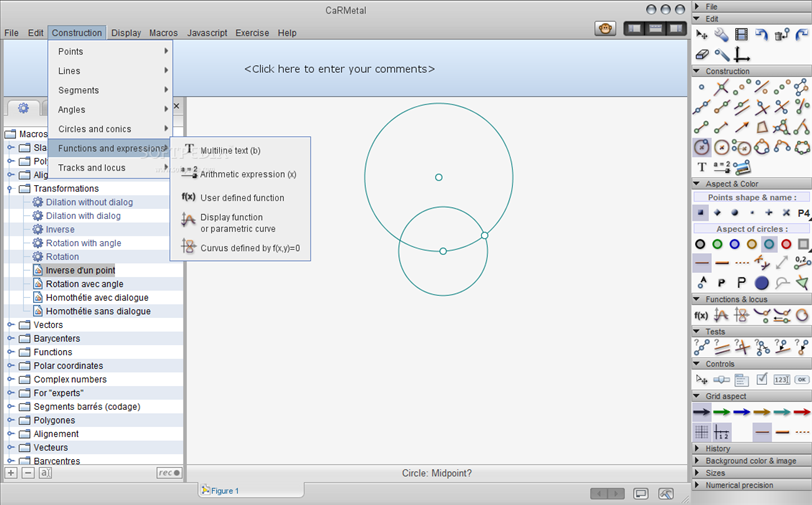This screenshot has height=505, width=812.
Task: Select the diamond point shape option
Action: click(717, 212)
